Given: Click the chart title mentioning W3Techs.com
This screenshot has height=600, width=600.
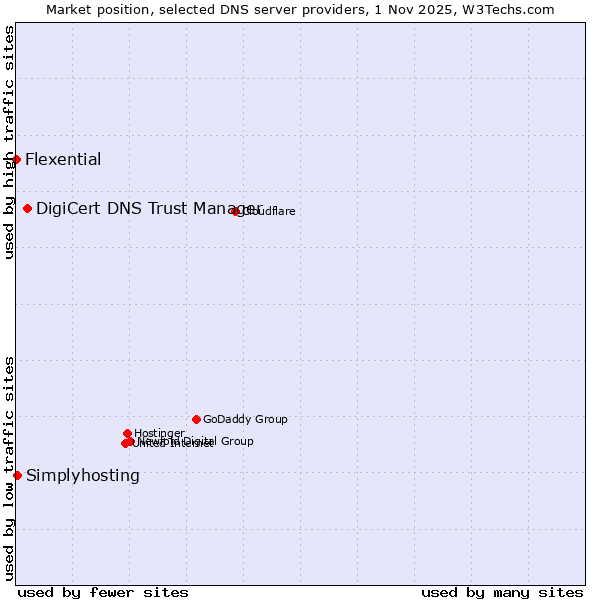Looking at the screenshot, I should point(300,9).
